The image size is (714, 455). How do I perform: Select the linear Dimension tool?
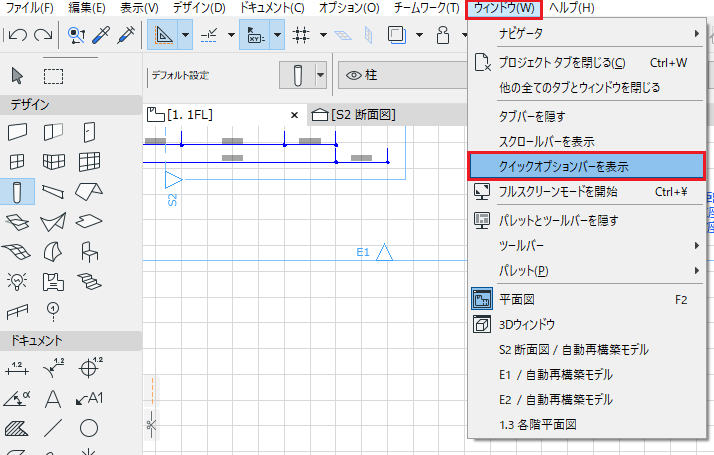17,368
